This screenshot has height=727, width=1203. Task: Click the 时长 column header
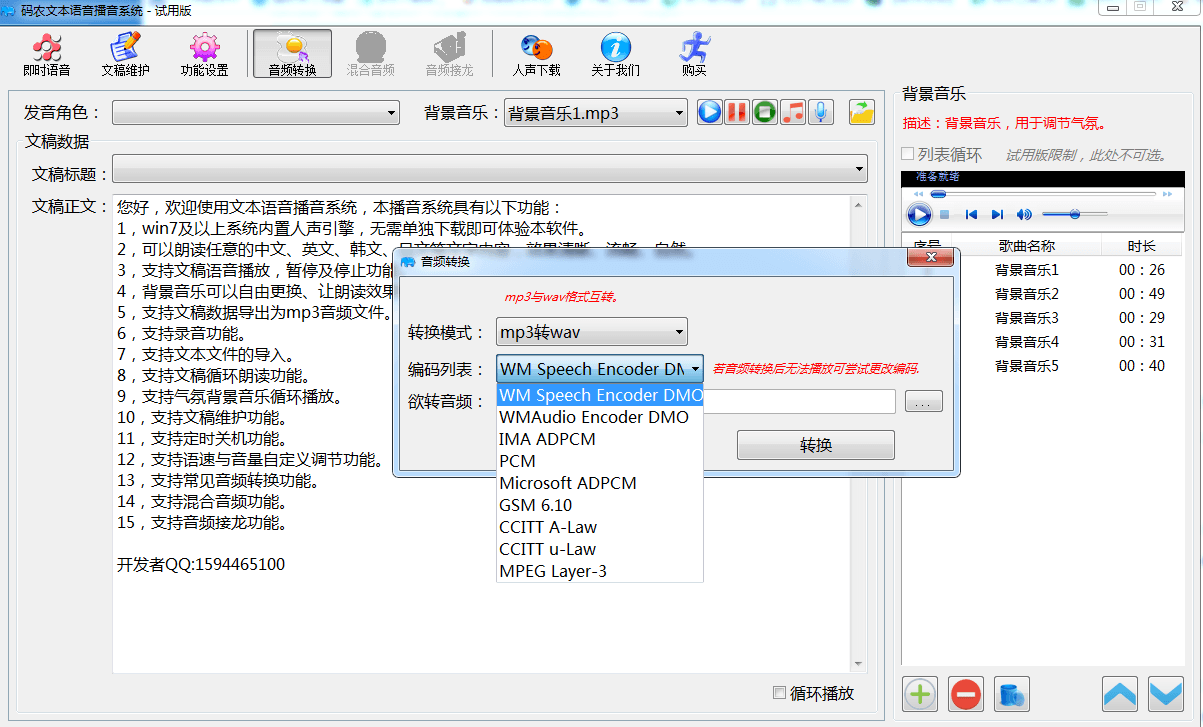[1142, 246]
